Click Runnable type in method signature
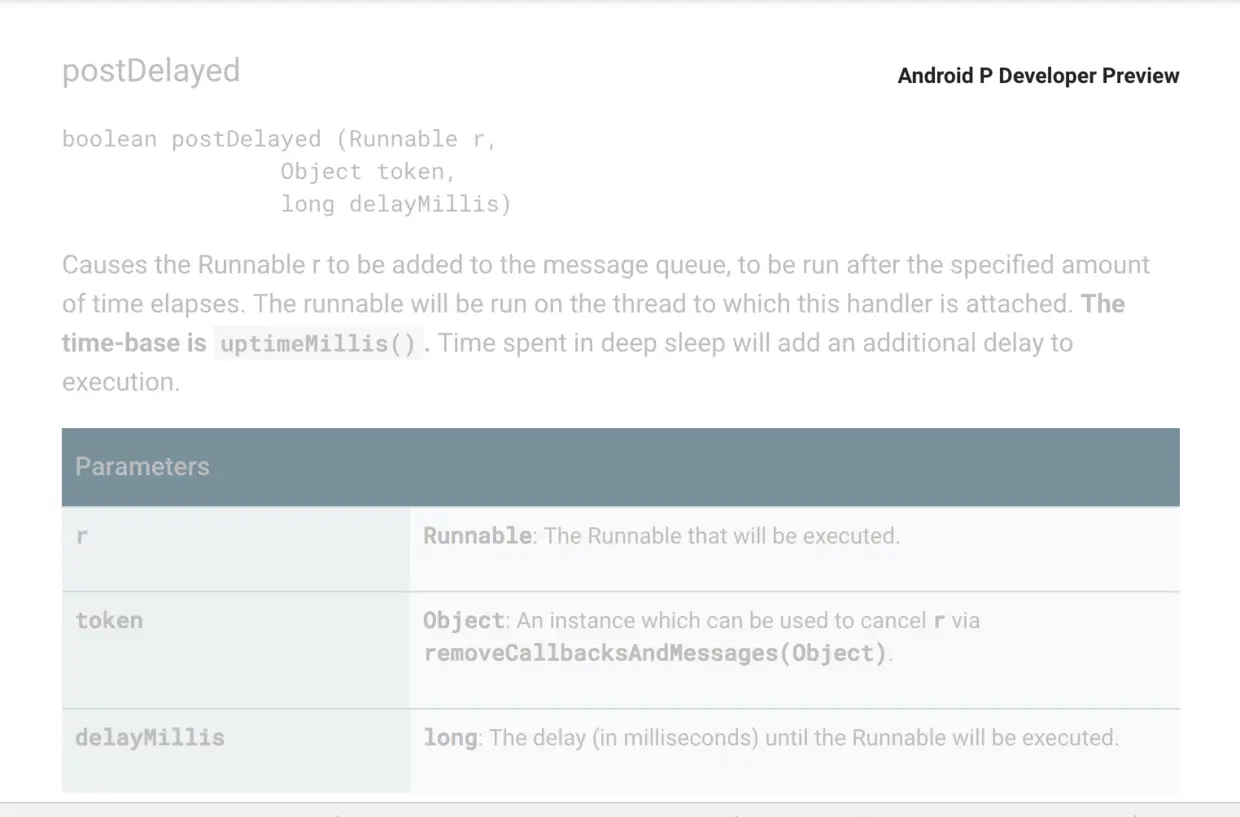 click(x=403, y=139)
